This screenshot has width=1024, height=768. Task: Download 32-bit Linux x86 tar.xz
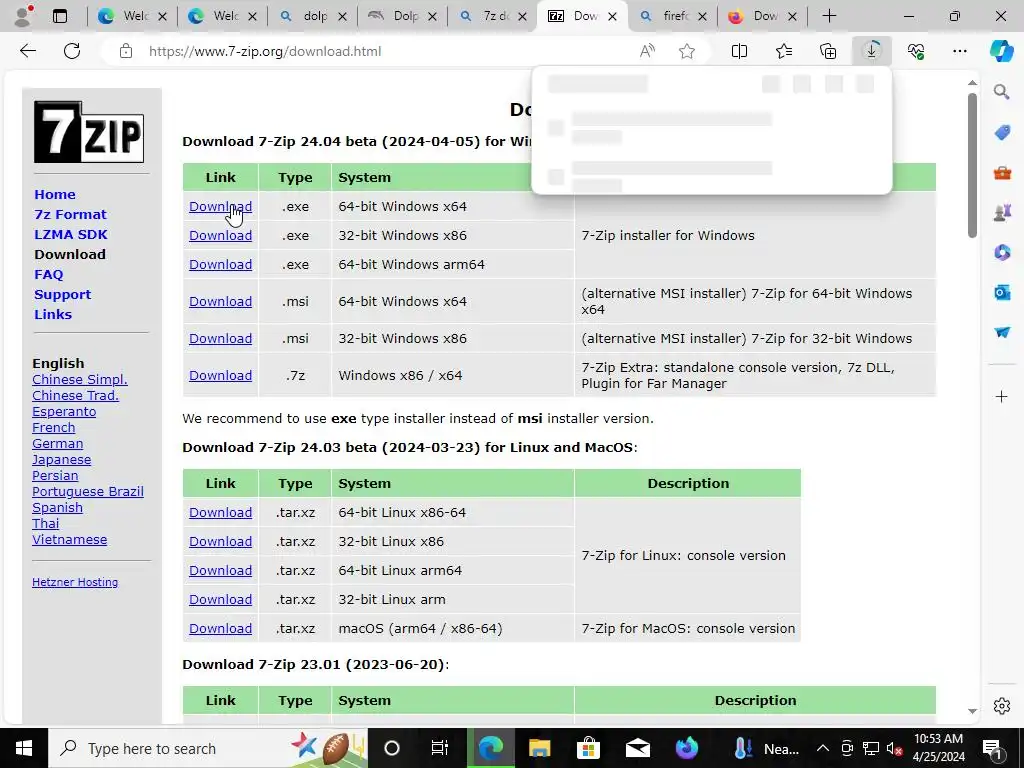pyautogui.click(x=220, y=541)
